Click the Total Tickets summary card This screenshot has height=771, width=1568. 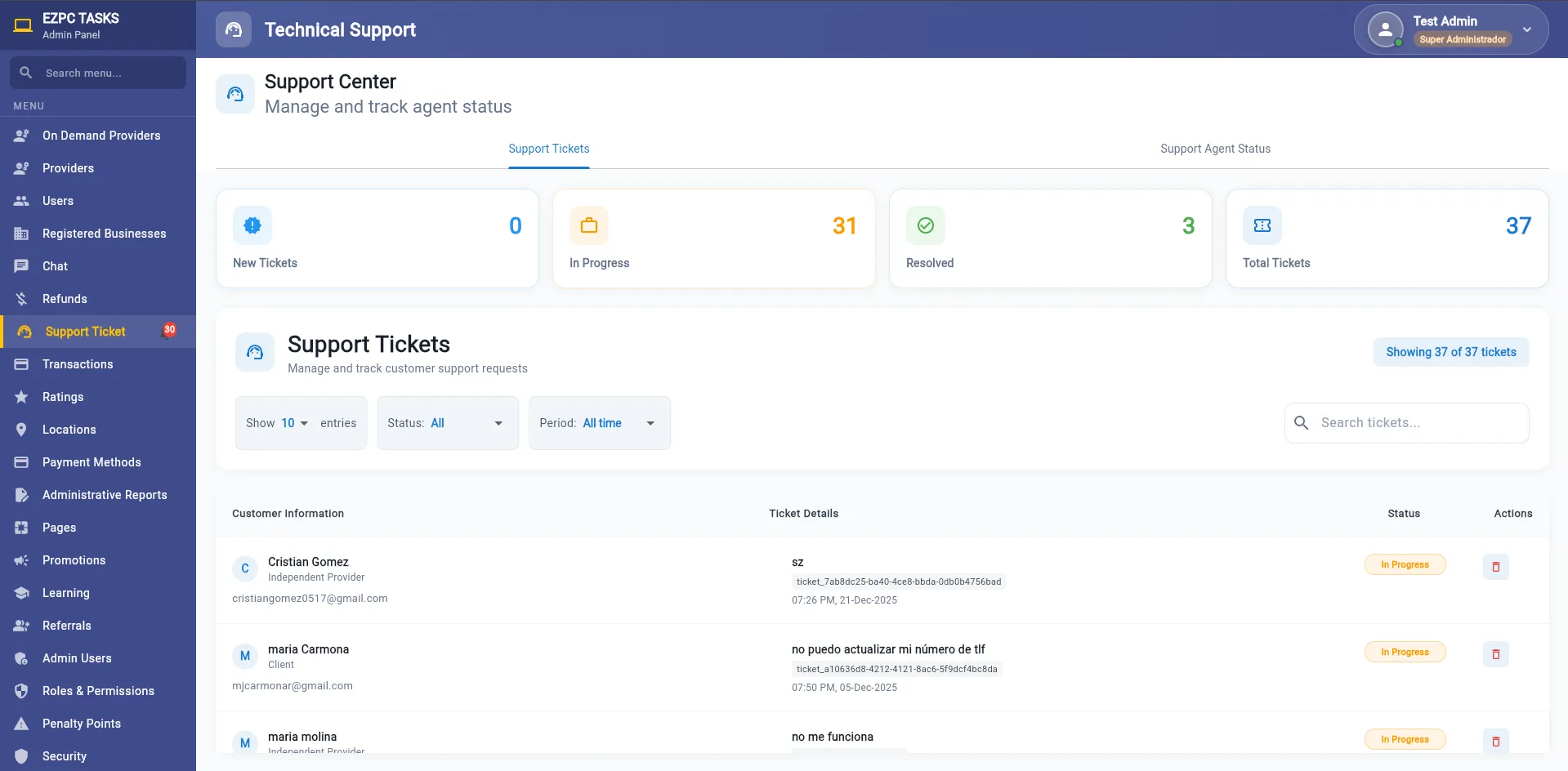[1387, 238]
